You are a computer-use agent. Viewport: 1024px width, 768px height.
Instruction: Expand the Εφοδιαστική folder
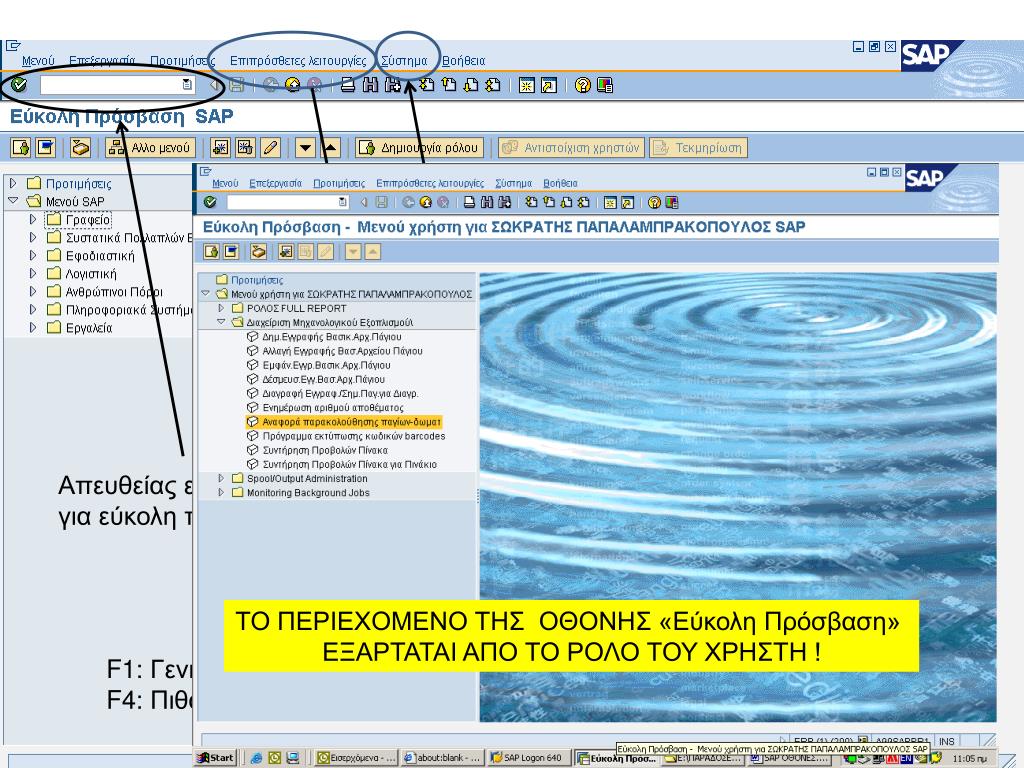click(32, 255)
